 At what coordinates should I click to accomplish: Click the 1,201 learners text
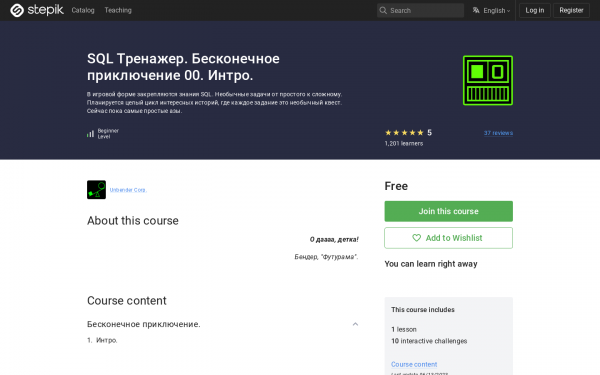[404, 143]
